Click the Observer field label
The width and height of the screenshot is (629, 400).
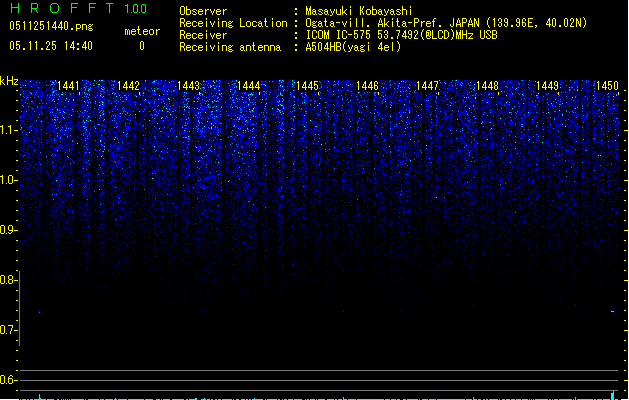point(203,11)
